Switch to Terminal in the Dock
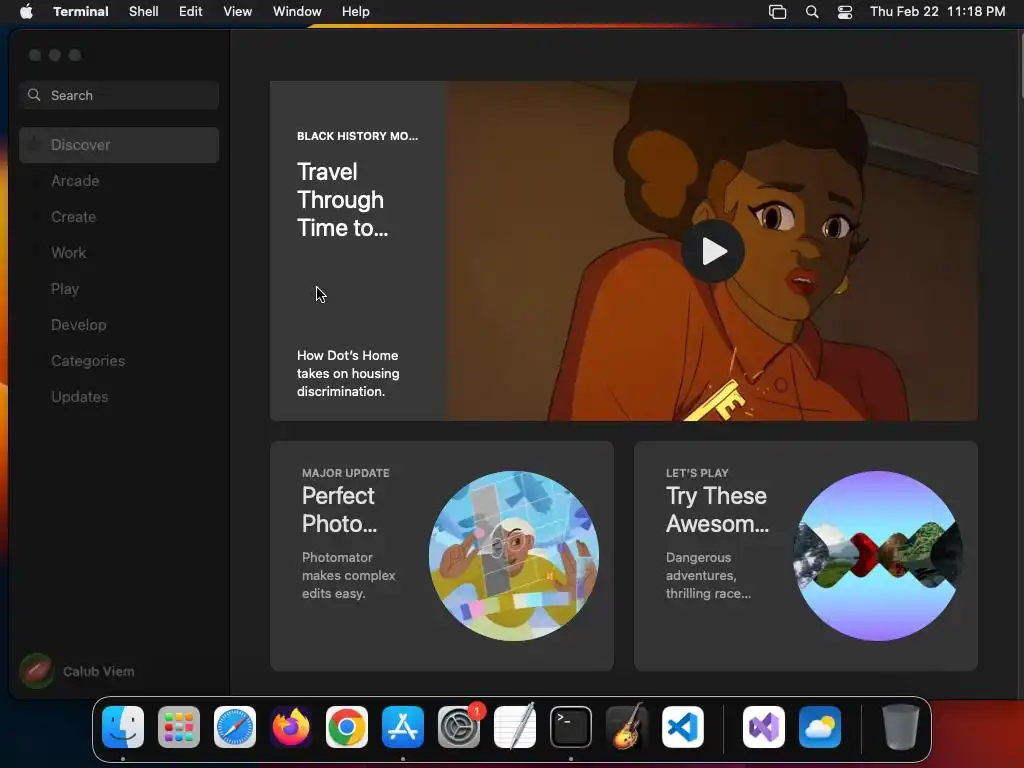The width and height of the screenshot is (1024, 768). click(x=571, y=727)
